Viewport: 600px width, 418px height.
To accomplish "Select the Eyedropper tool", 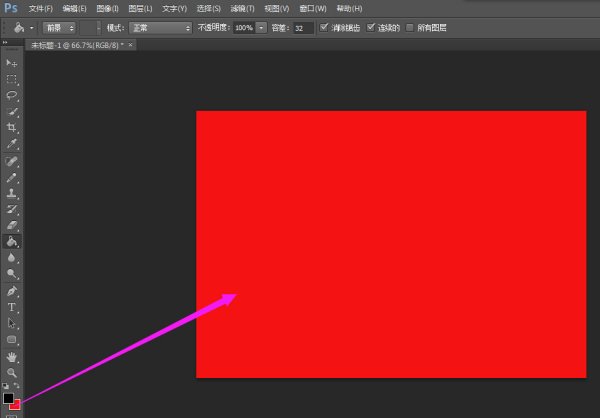I will pyautogui.click(x=11, y=144).
